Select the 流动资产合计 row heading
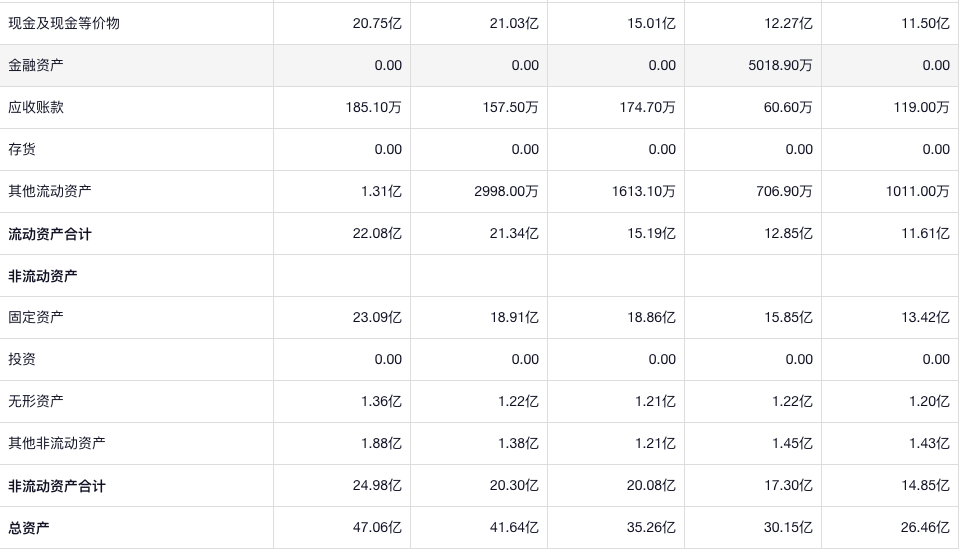The width and height of the screenshot is (959, 549). coord(50,234)
